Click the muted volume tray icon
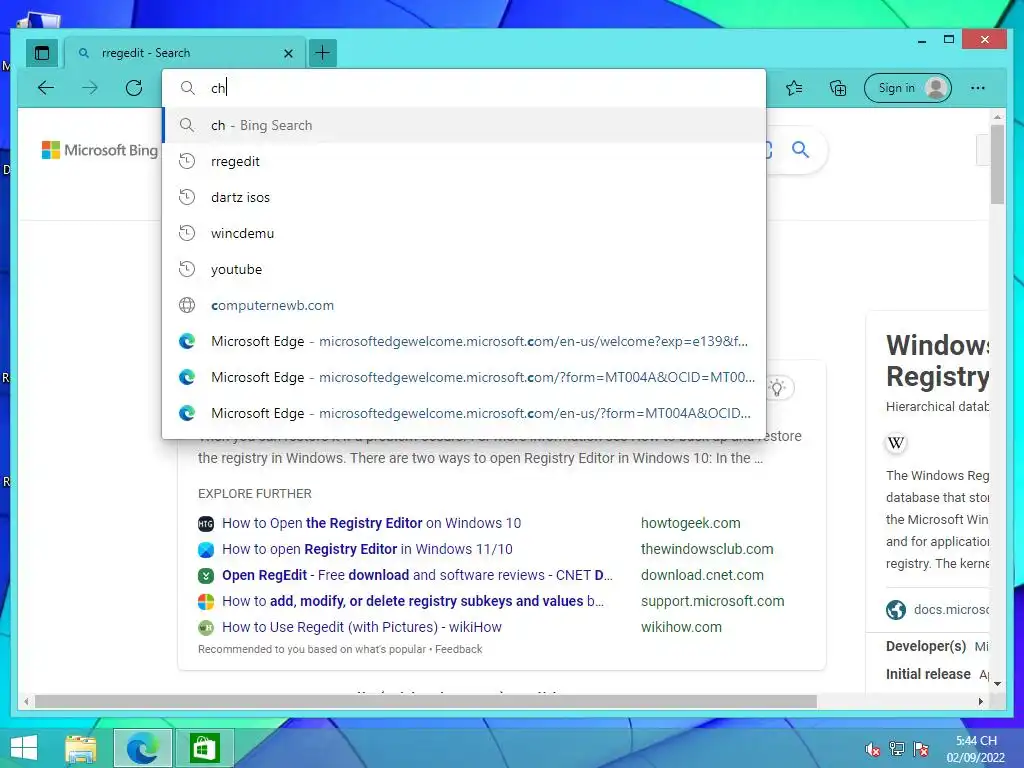Screen dimensions: 1024x768 click(872, 749)
